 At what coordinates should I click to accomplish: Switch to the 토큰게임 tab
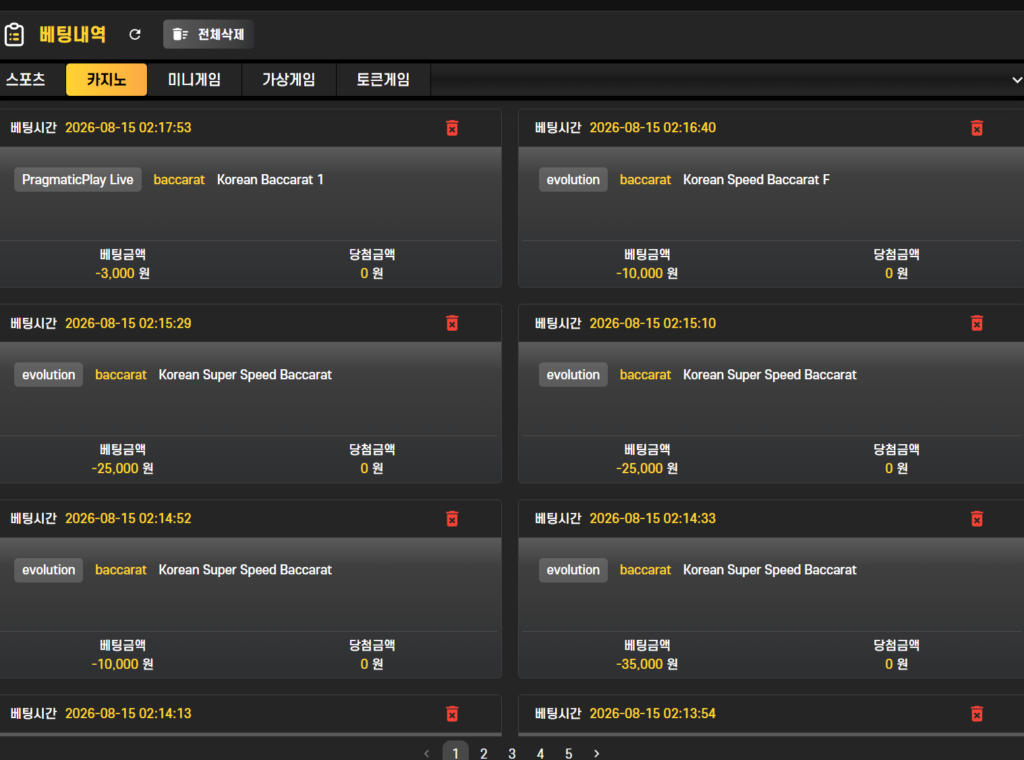coord(383,80)
